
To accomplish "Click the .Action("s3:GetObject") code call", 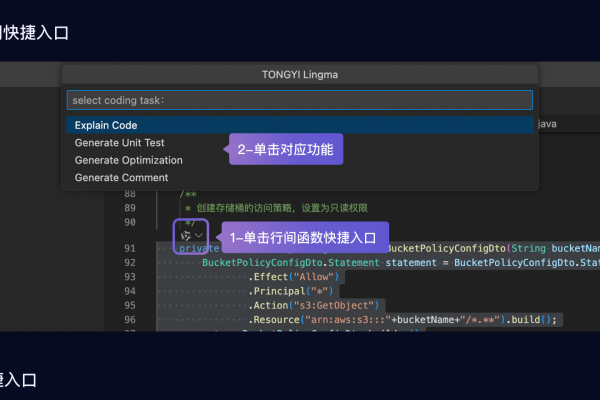I will pos(314,305).
